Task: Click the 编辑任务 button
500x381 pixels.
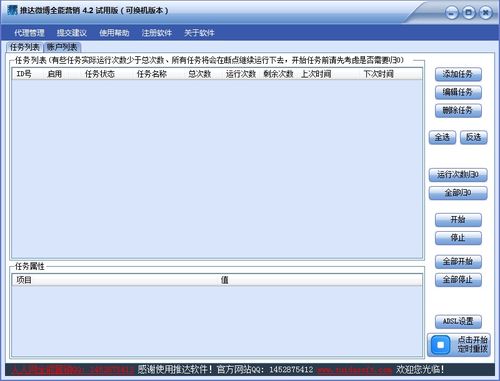Action: pyautogui.click(x=458, y=92)
